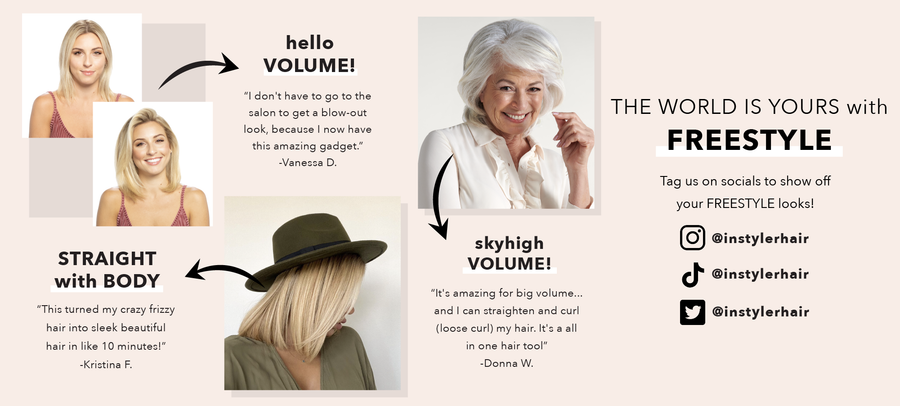The width and height of the screenshot is (900, 406).
Task: Click the Twitter bird icon
Action: (692, 312)
